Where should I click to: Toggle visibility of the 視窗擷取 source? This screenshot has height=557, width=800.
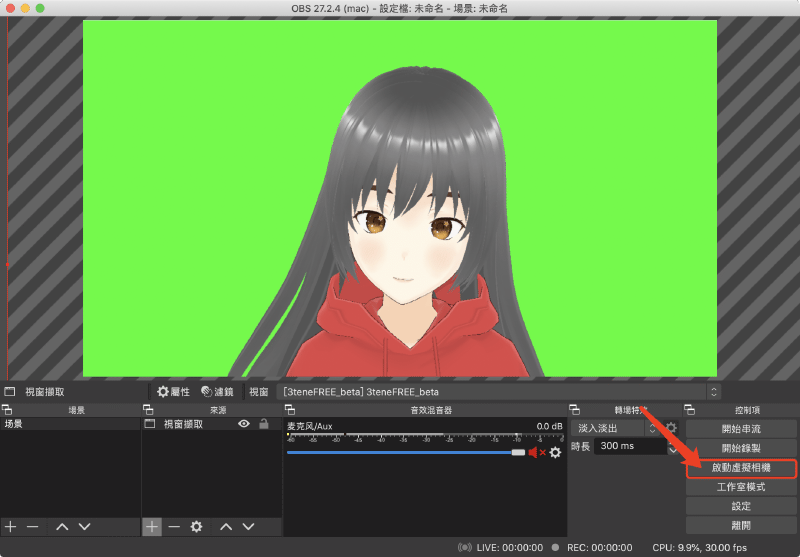244,424
